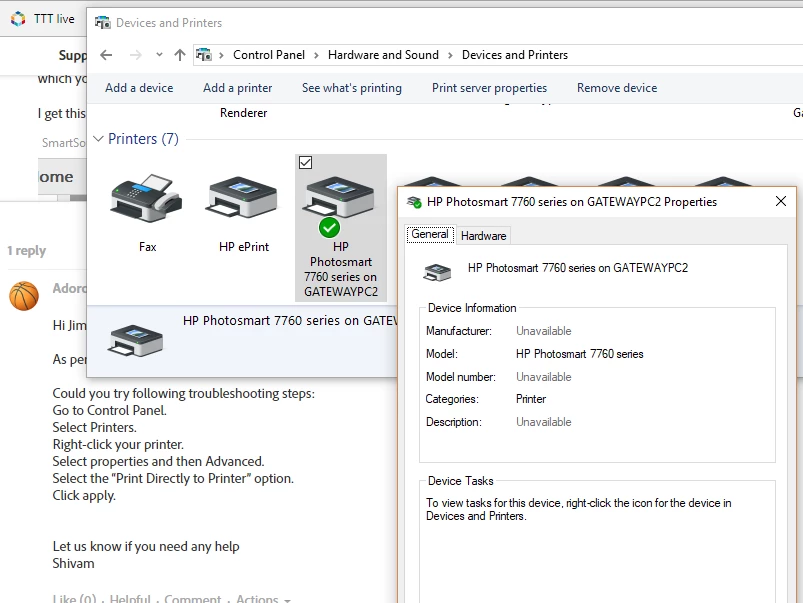Expand chevron after Hardware and Sound breadcrumb
This screenshot has height=603, width=803.
(x=450, y=55)
